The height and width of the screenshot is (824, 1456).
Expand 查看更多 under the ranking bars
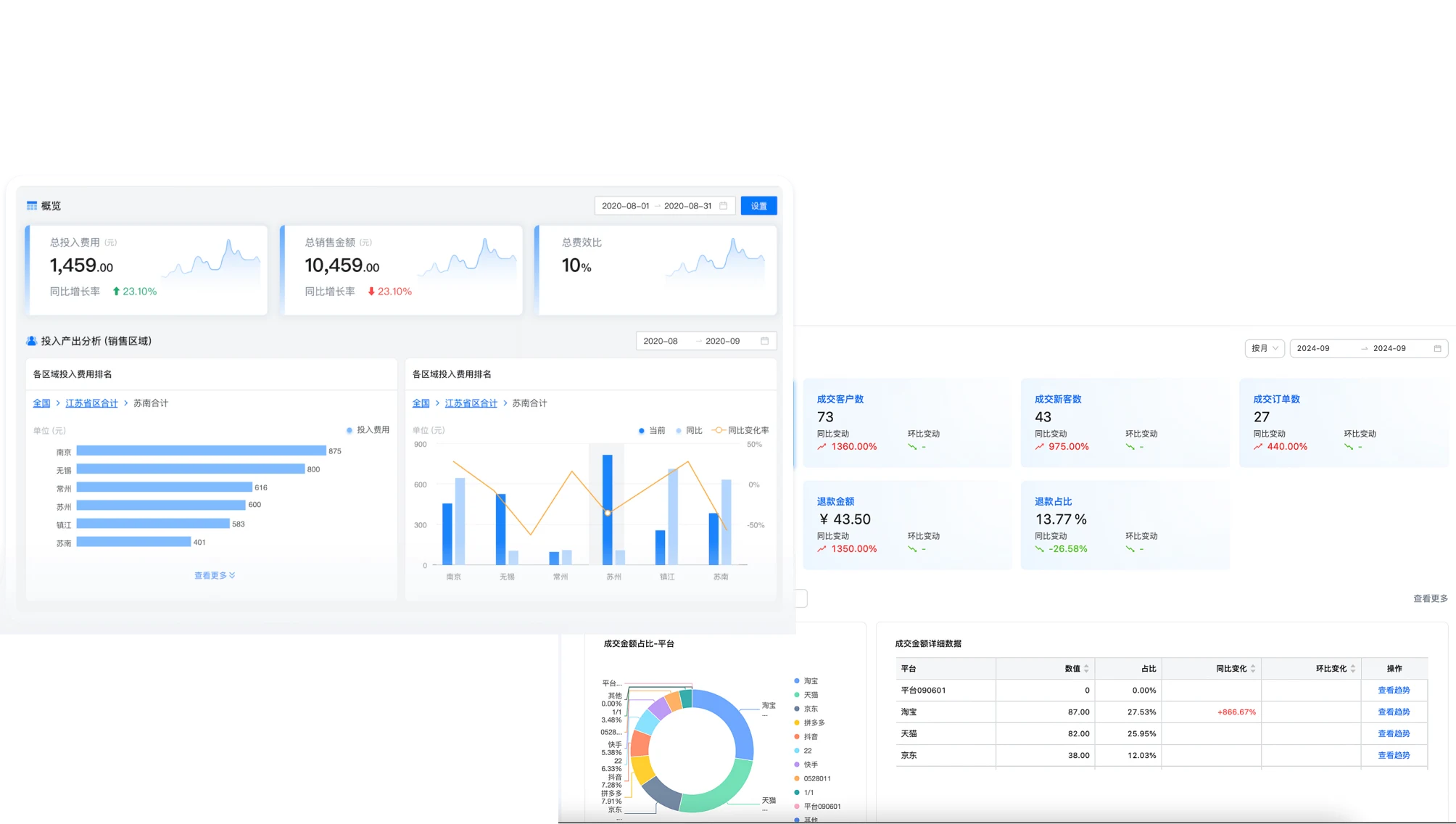pos(215,575)
